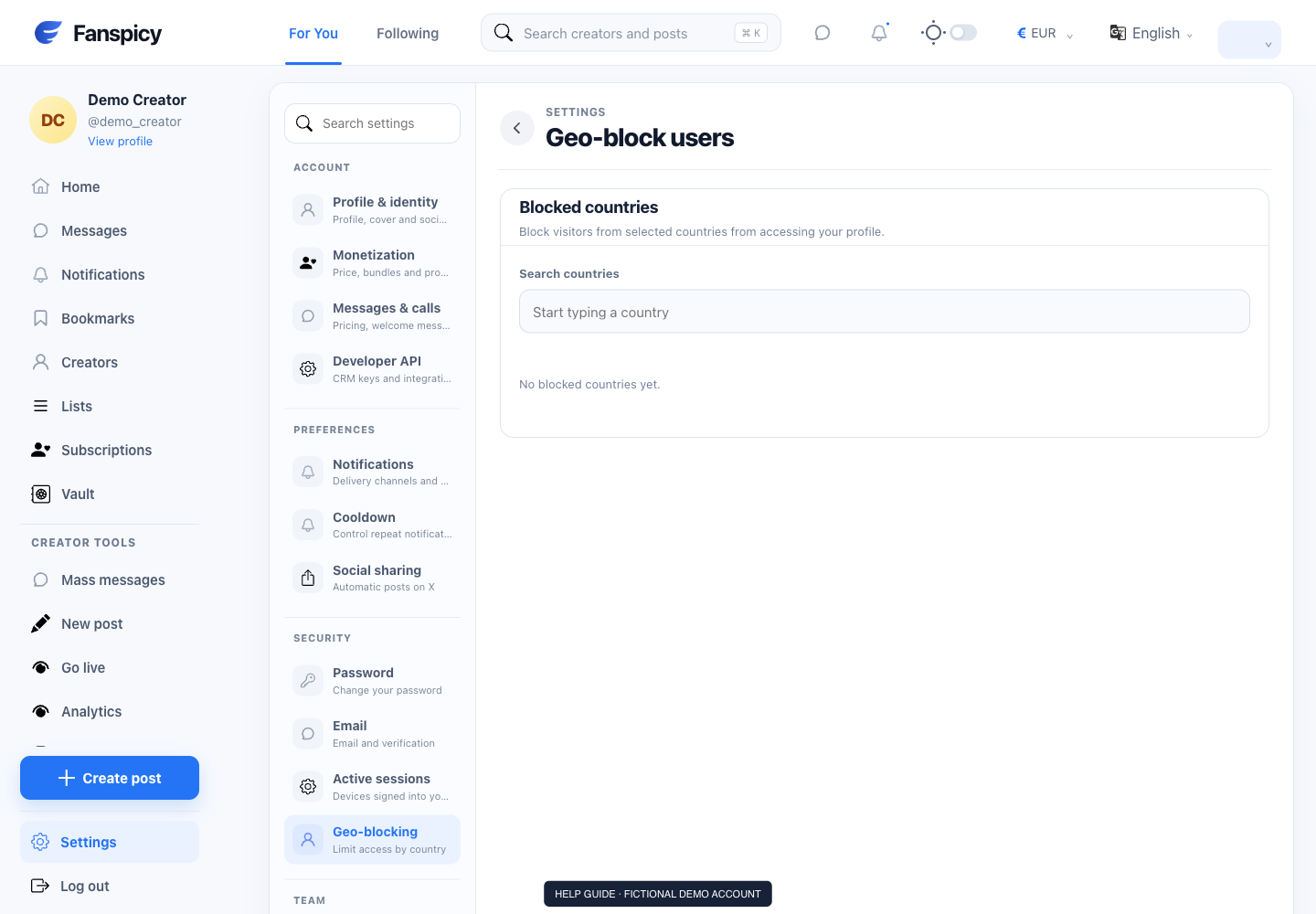Viewport: 1316px width, 914px height.
Task: Open Settings in the left sidebar
Action: (x=110, y=842)
